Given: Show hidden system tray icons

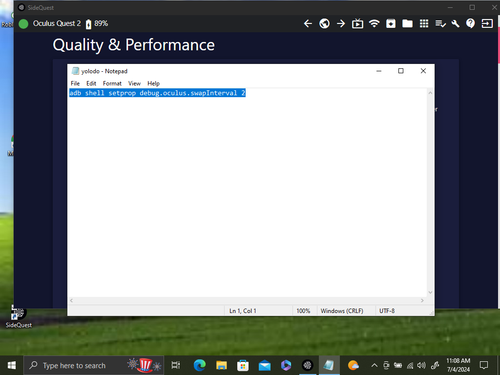Looking at the screenshot, I should point(374,366).
